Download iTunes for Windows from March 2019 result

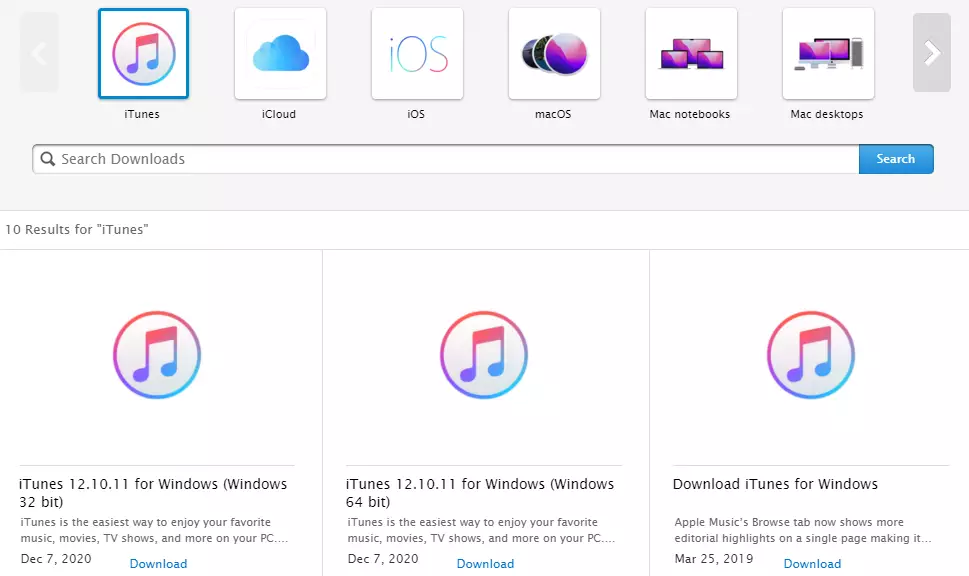coord(811,563)
